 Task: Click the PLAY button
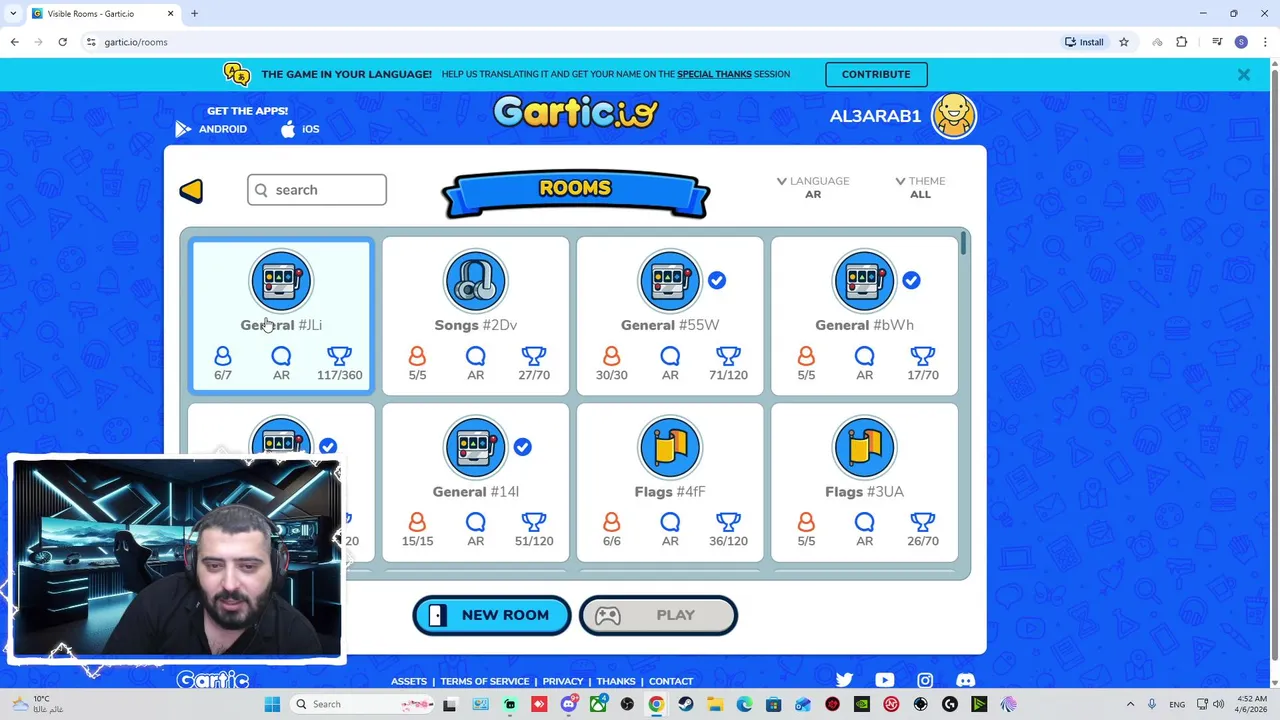[658, 615]
